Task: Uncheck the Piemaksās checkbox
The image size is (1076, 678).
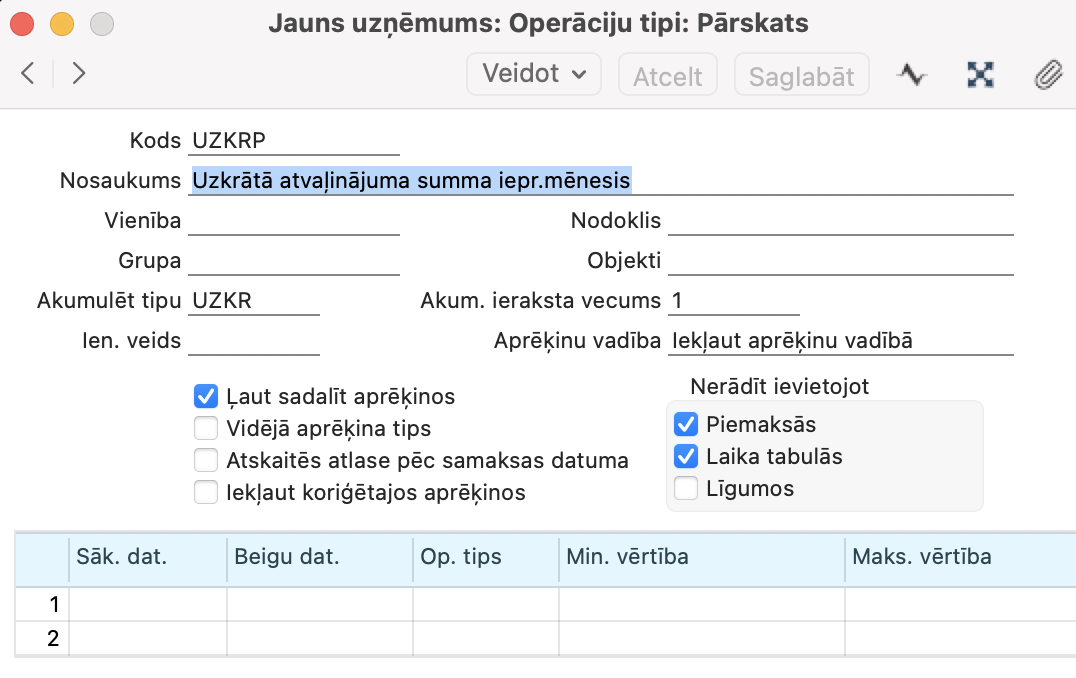Action: click(686, 423)
